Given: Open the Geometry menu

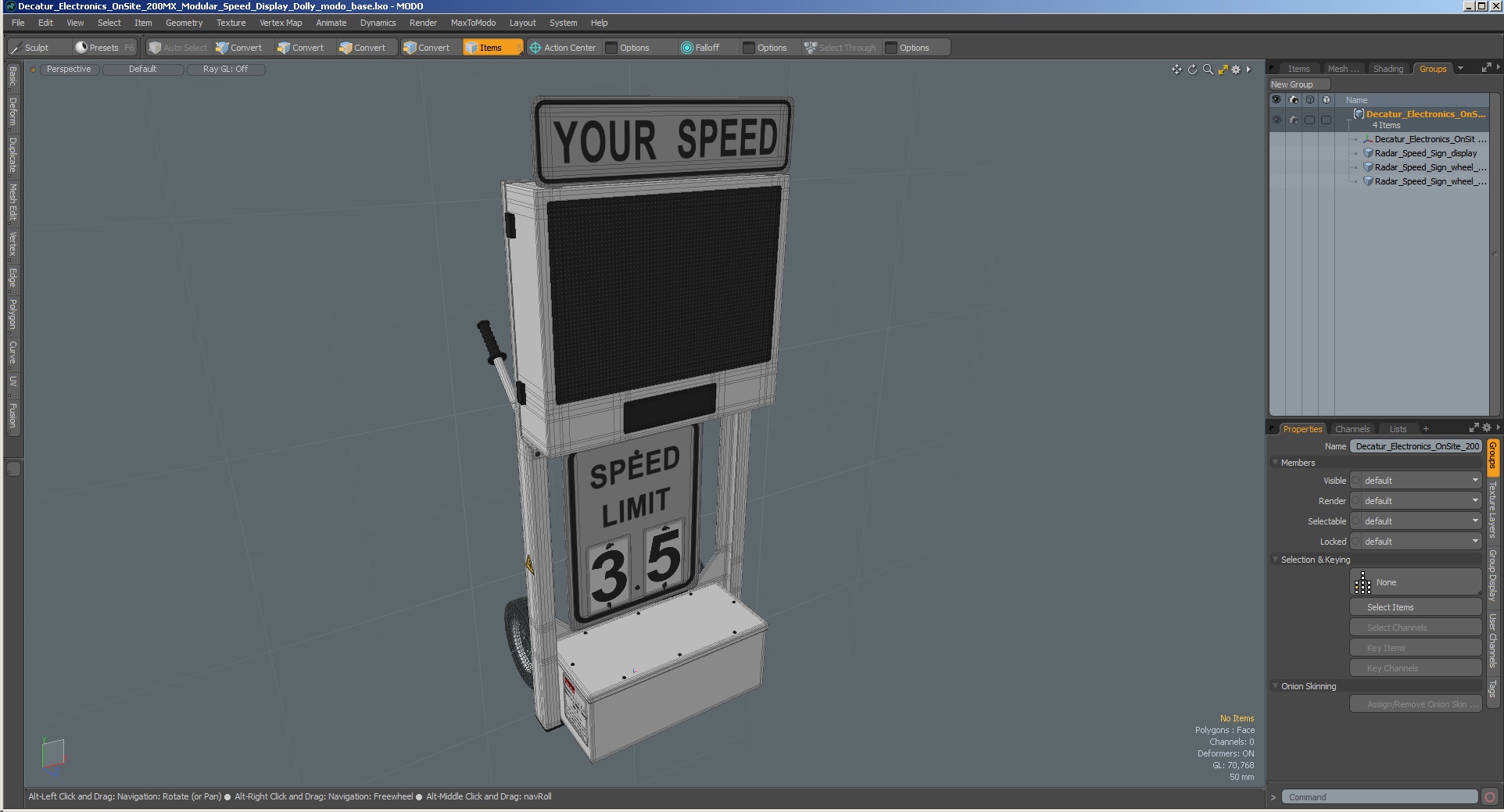Looking at the screenshot, I should (184, 23).
